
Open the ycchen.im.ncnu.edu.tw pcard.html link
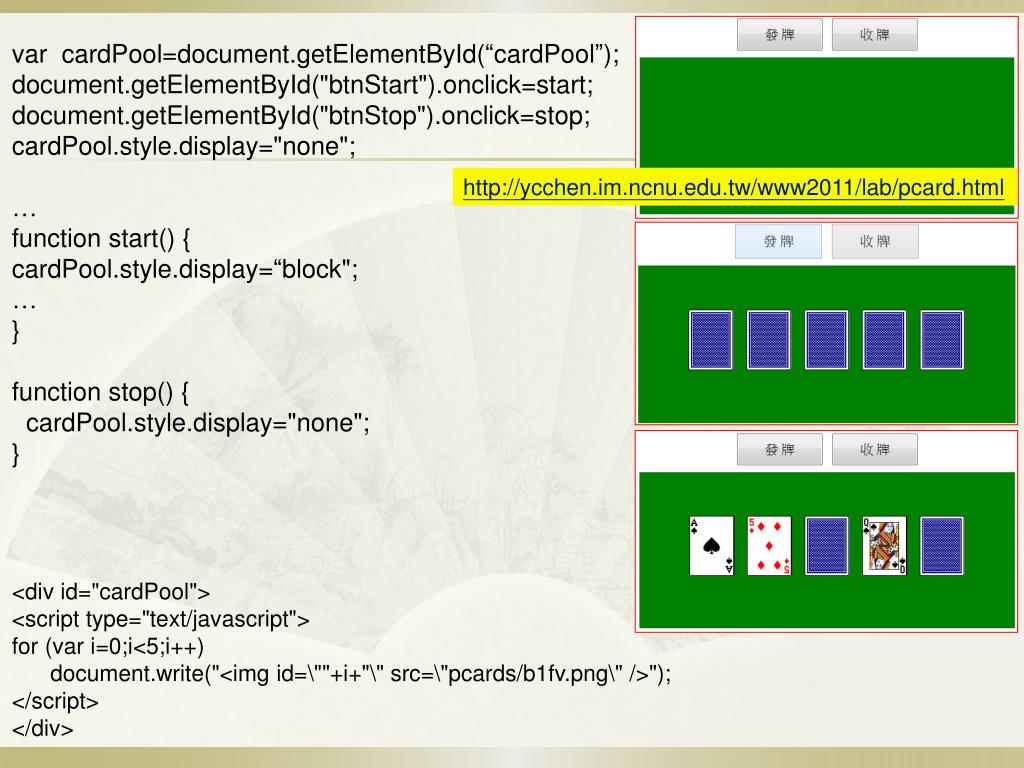733,188
